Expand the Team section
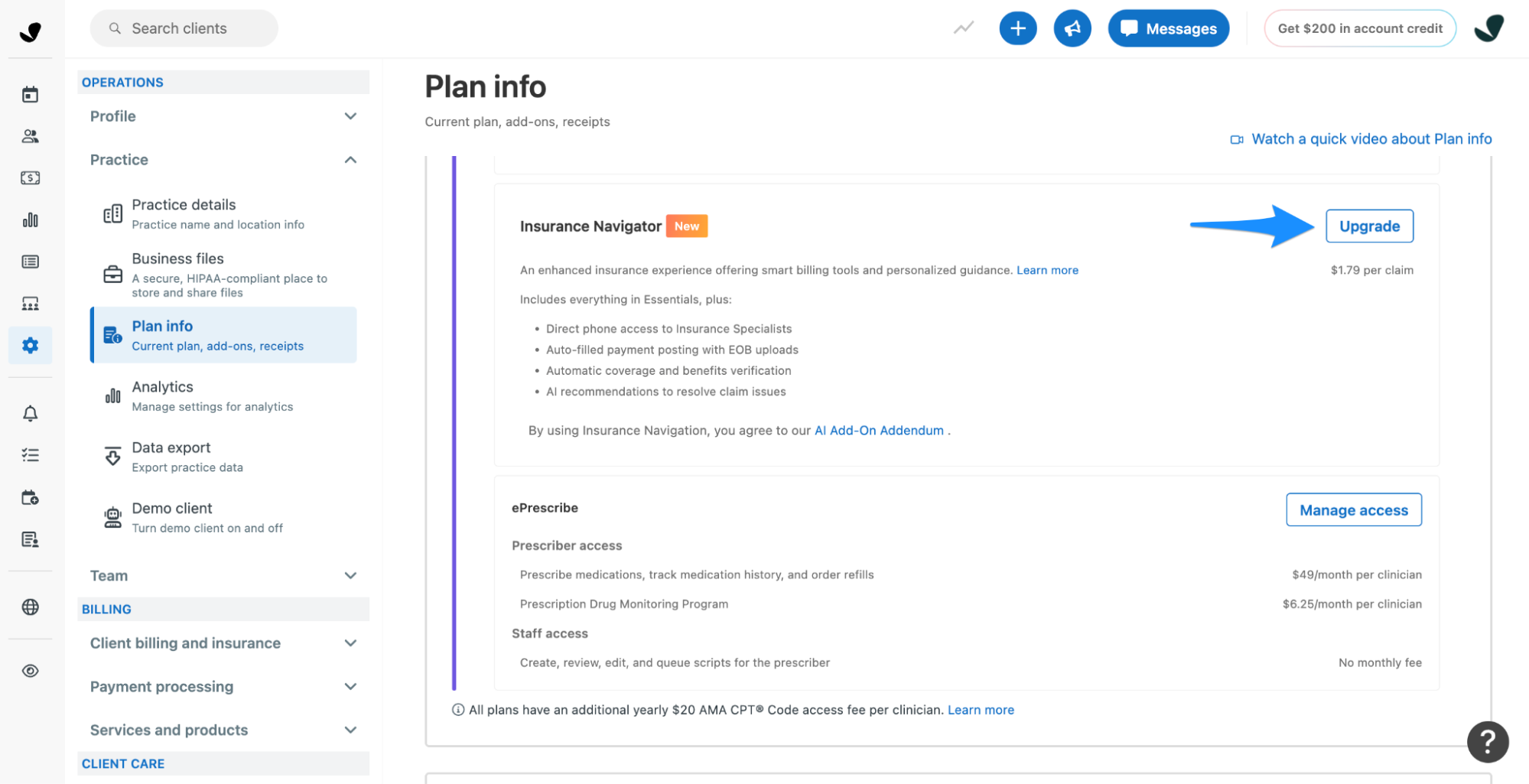1529x784 pixels. tap(223, 576)
